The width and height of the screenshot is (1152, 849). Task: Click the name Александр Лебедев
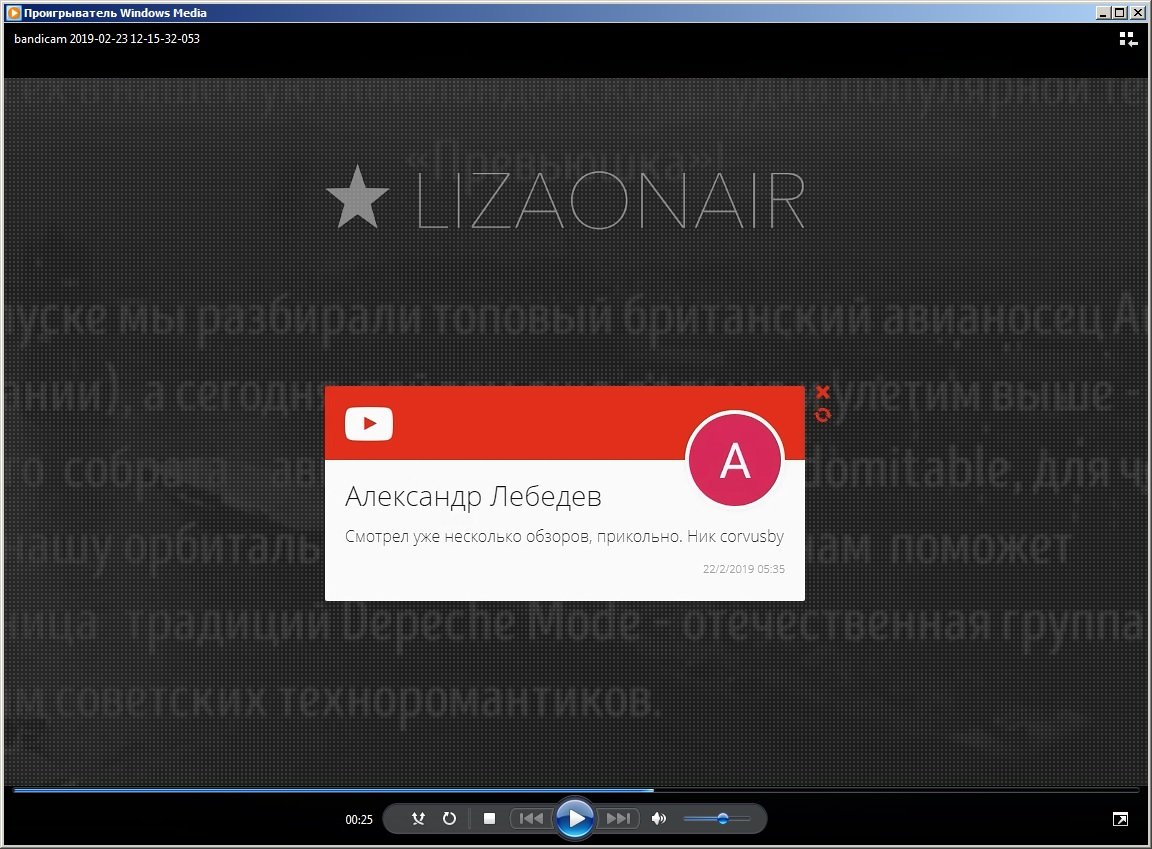473,496
